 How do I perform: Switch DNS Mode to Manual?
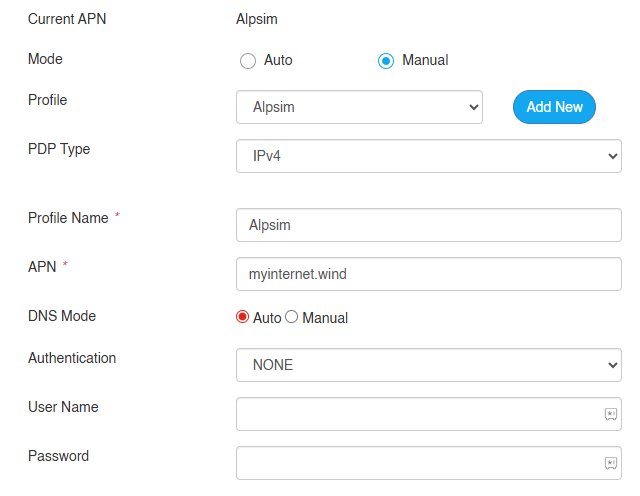point(292,317)
